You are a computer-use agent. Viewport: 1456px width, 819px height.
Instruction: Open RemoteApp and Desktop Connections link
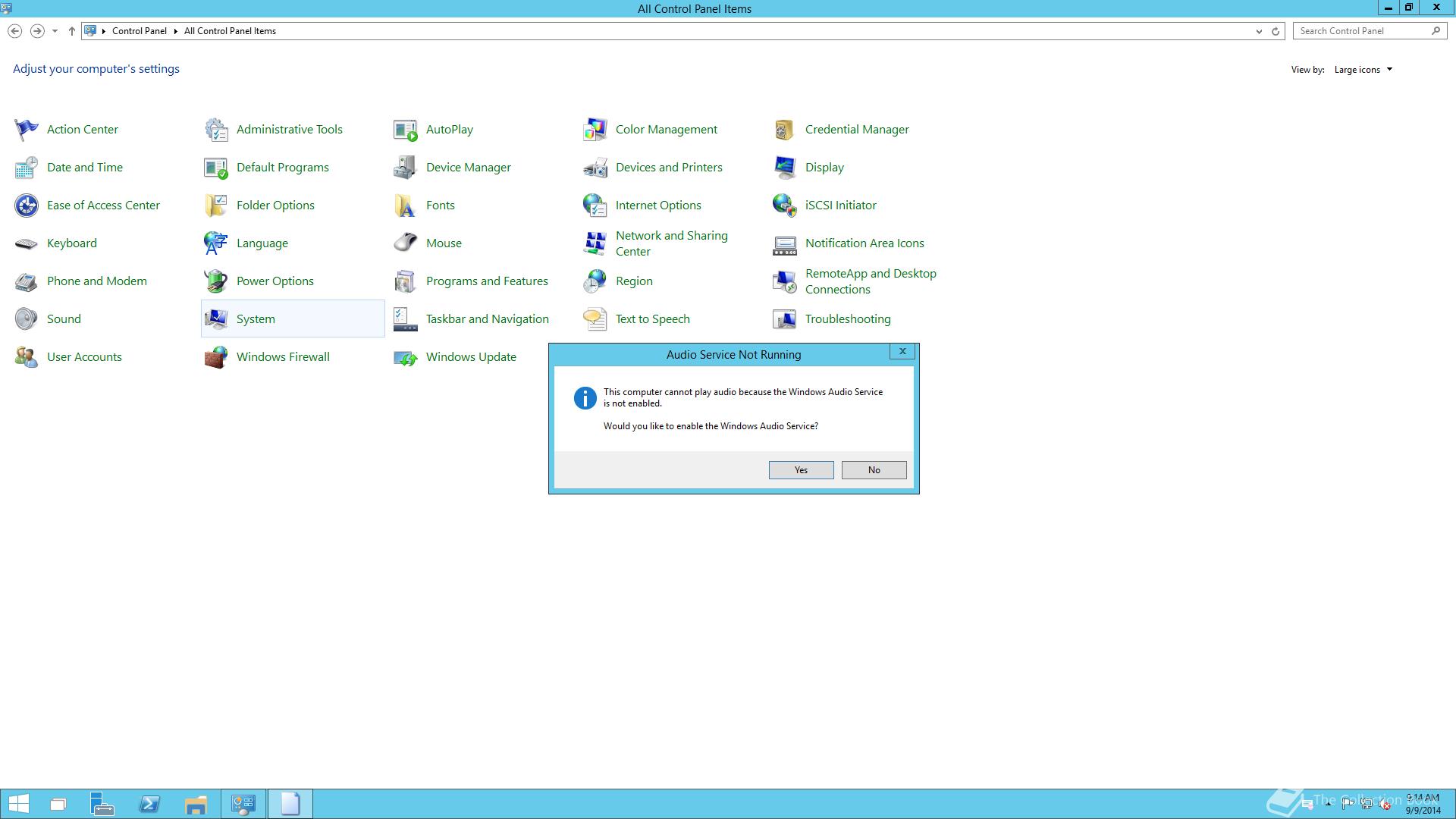[871, 281]
